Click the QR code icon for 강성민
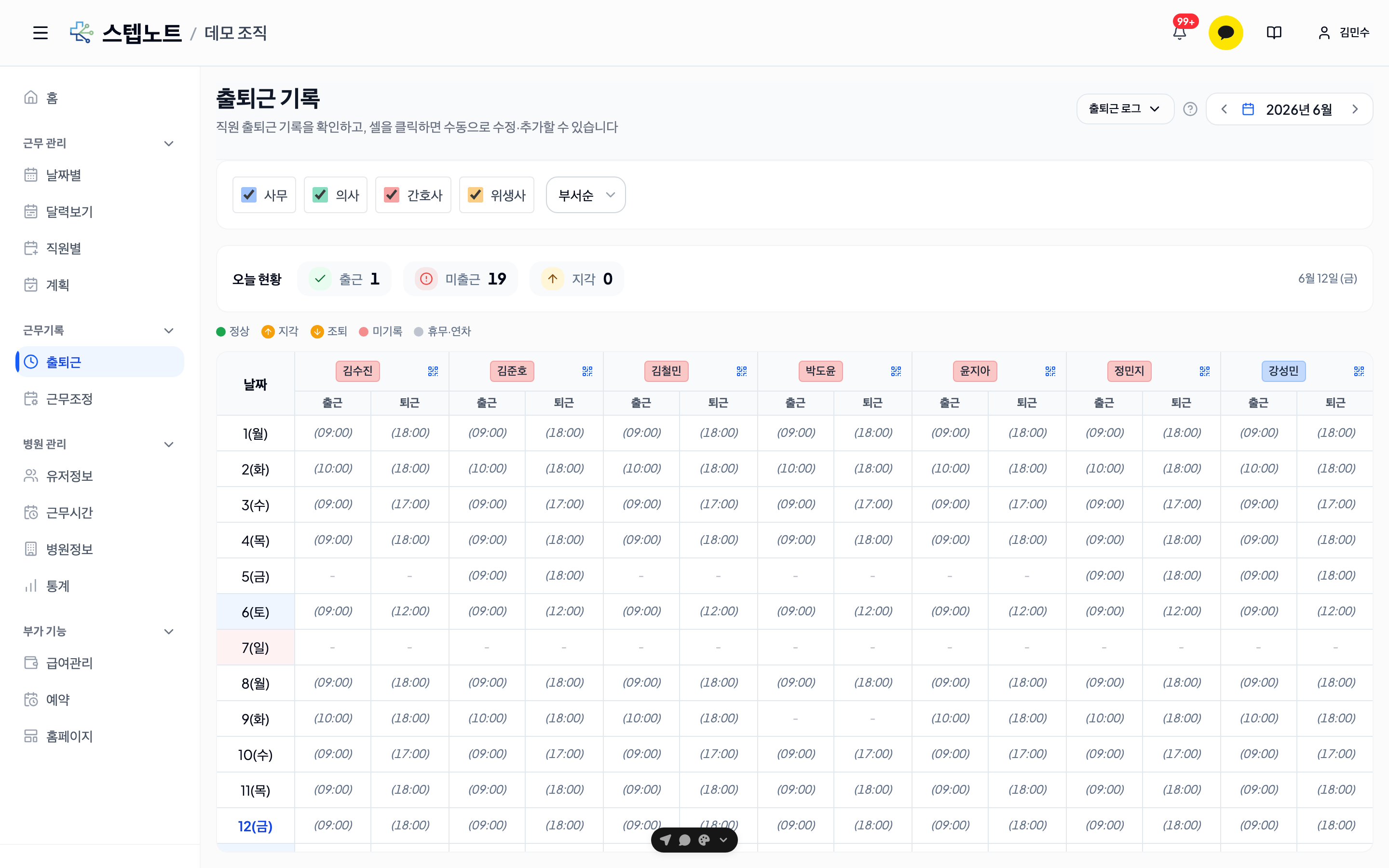This screenshot has height=868, width=1389. tap(1359, 371)
